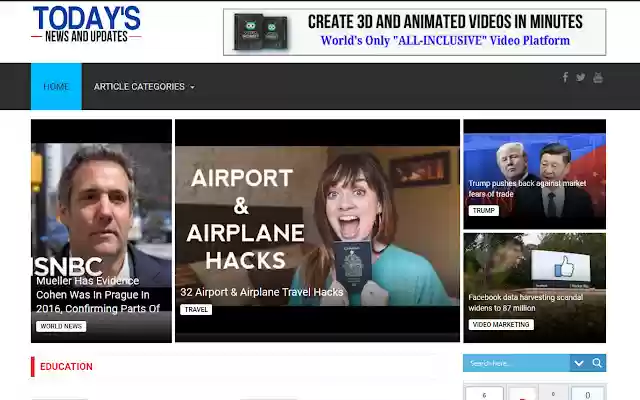Open the Twitter social icon
This screenshot has height=400, width=640.
pyautogui.click(x=580, y=77)
